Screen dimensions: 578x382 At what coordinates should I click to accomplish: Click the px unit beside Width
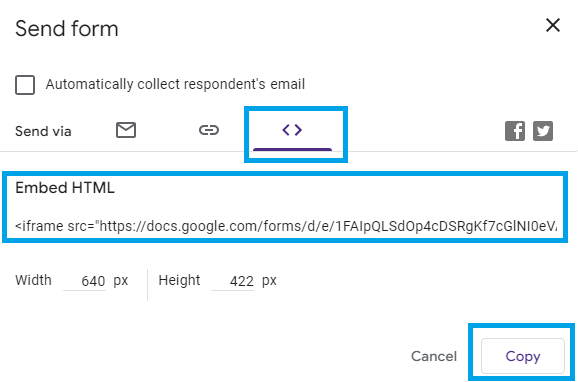coord(121,281)
